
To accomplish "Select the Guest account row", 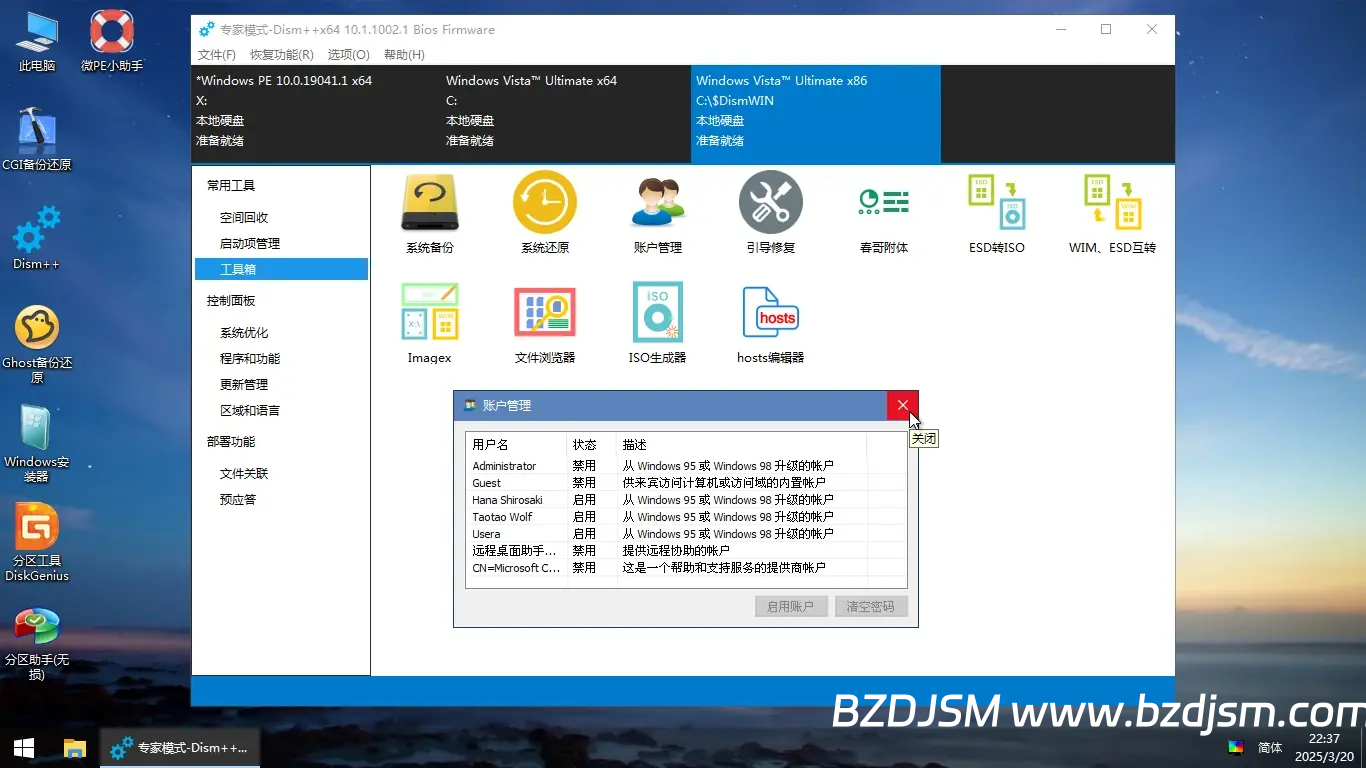I will 686,483.
